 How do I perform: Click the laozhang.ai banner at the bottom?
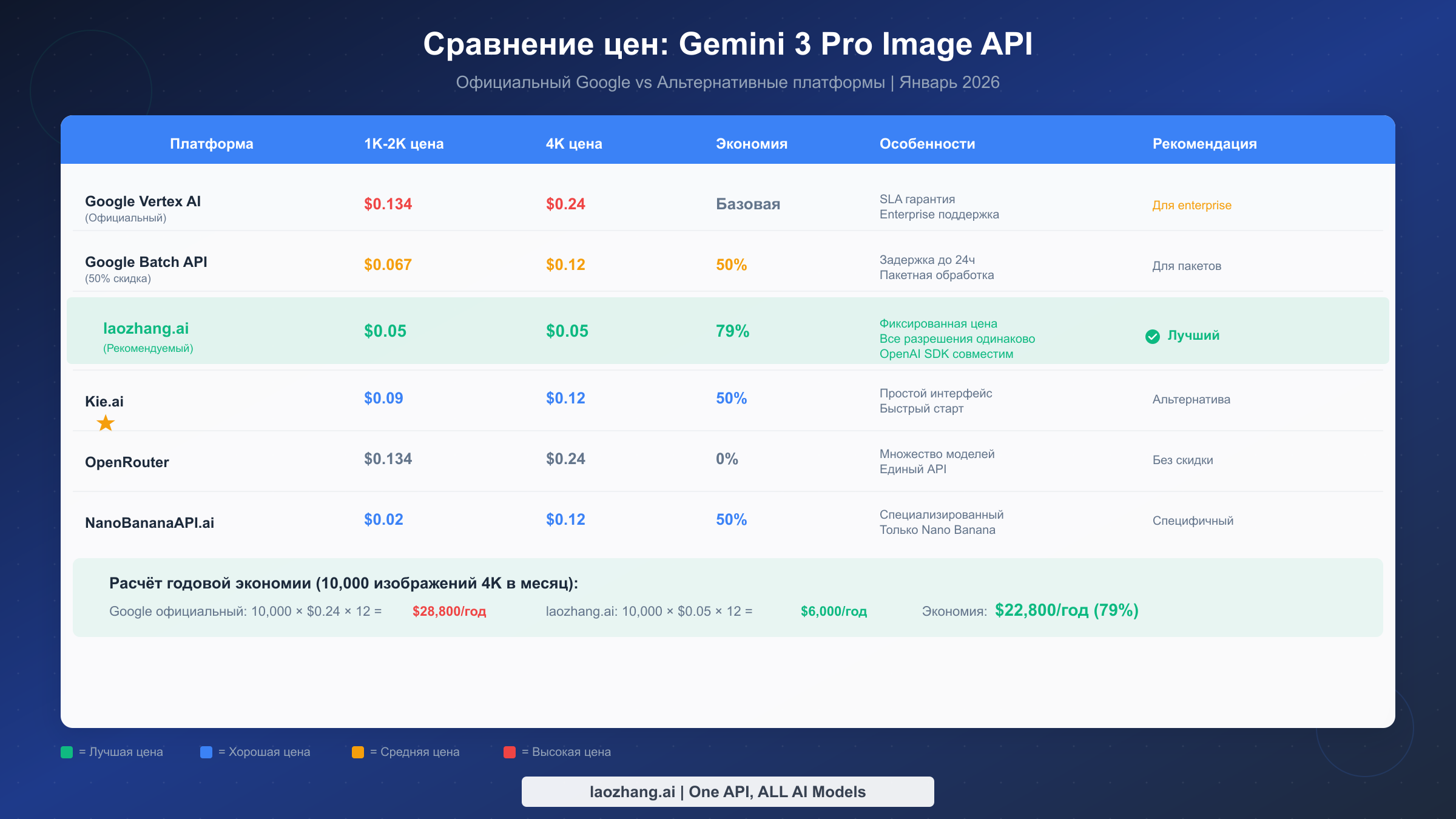[728, 791]
